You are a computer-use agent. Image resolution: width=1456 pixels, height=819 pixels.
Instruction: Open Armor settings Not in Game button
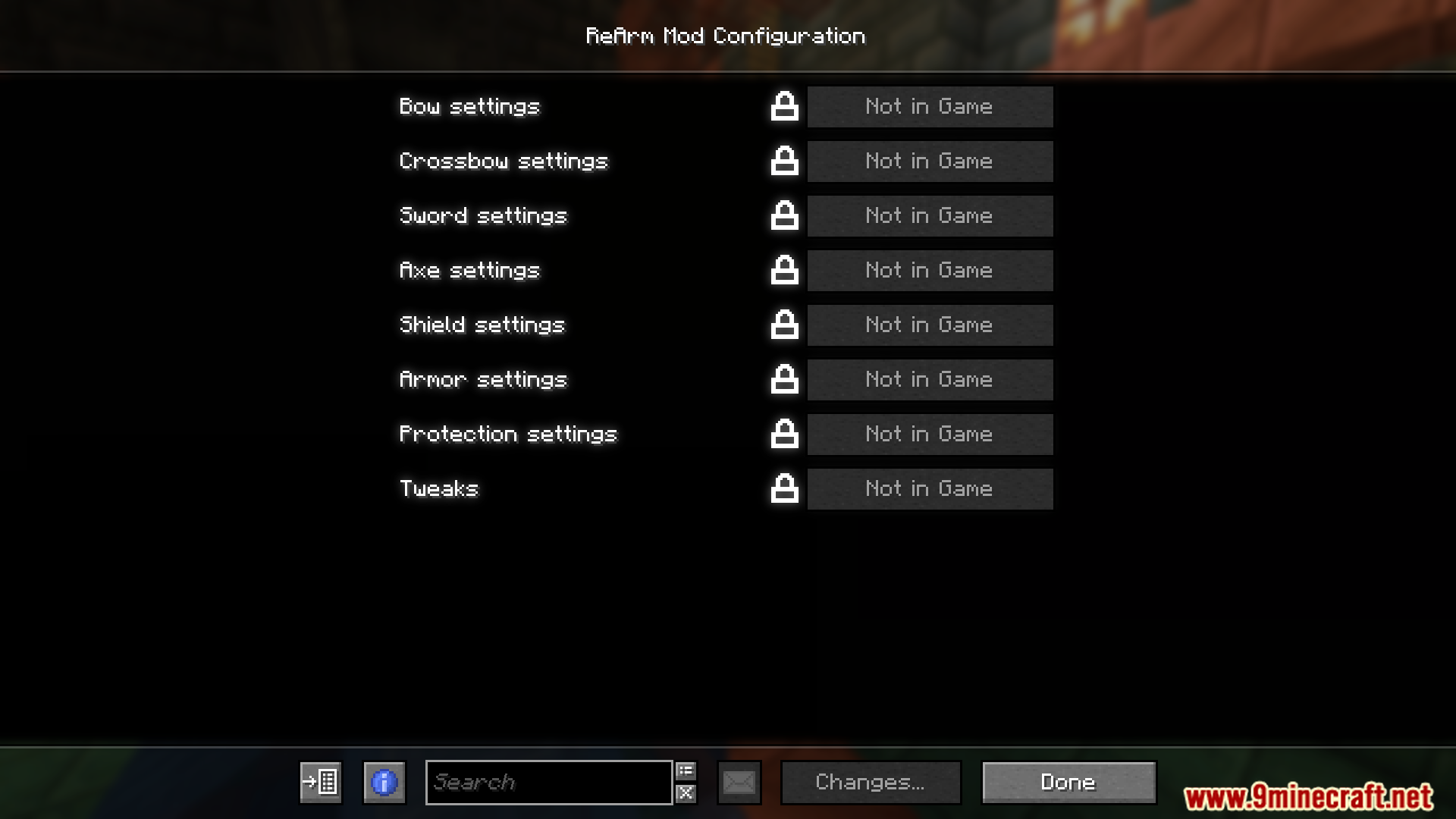pos(930,380)
